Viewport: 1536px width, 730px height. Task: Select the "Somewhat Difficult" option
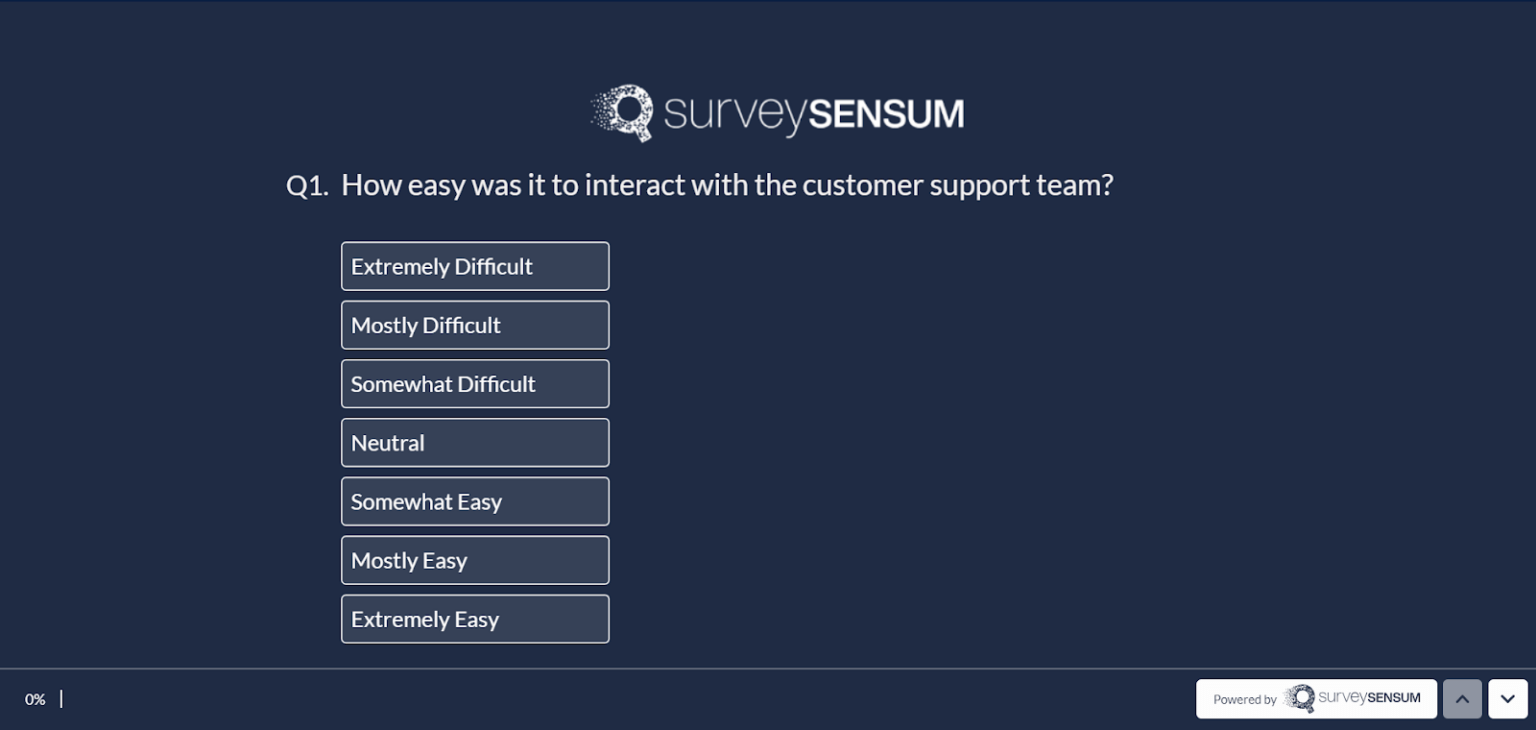click(x=475, y=384)
